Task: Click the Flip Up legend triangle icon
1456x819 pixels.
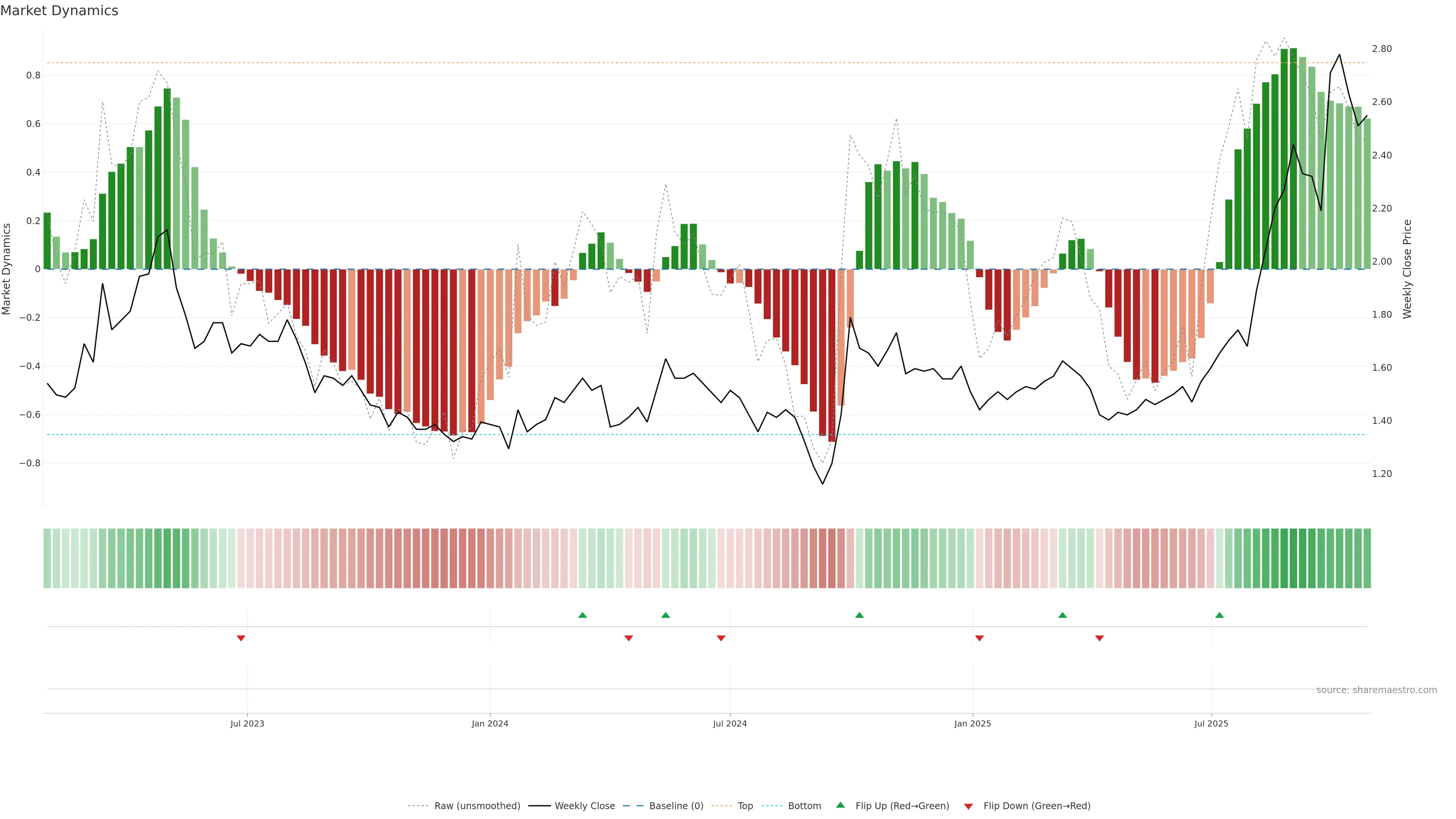Action: 841,805
